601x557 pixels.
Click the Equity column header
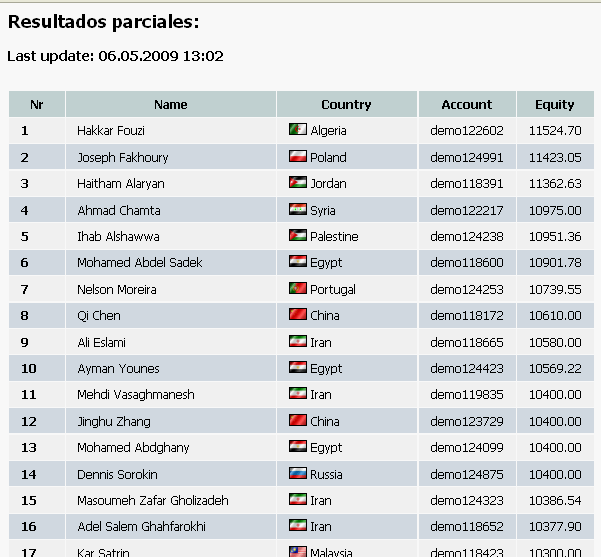[x=555, y=104]
